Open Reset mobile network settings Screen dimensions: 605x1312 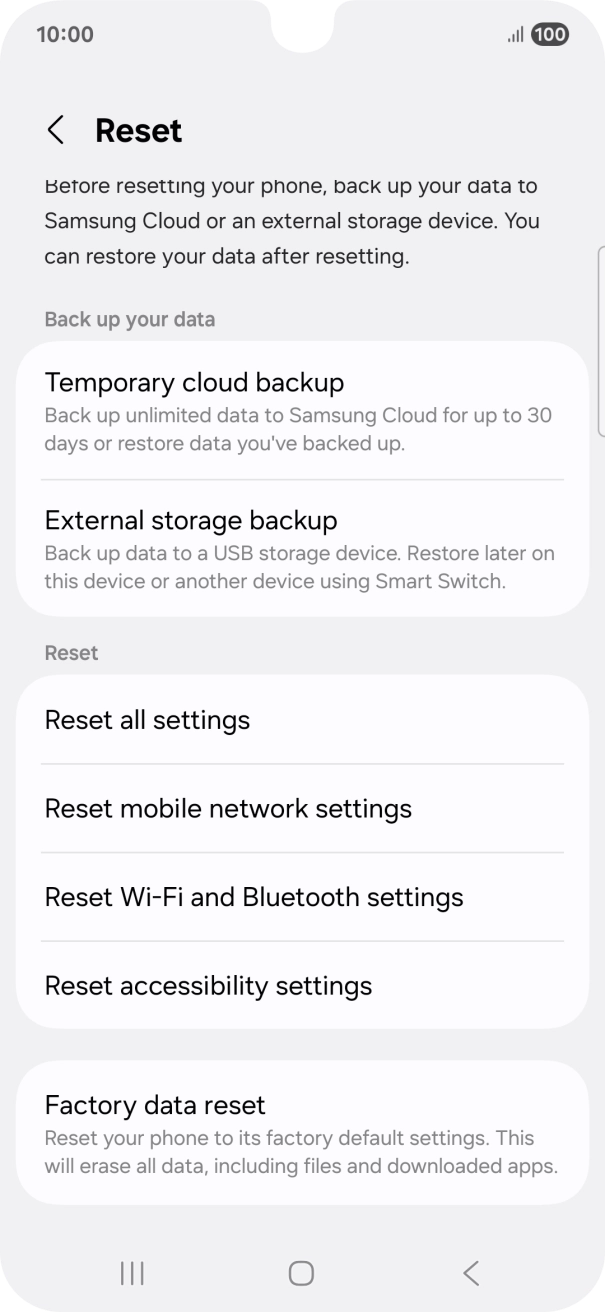[302, 808]
